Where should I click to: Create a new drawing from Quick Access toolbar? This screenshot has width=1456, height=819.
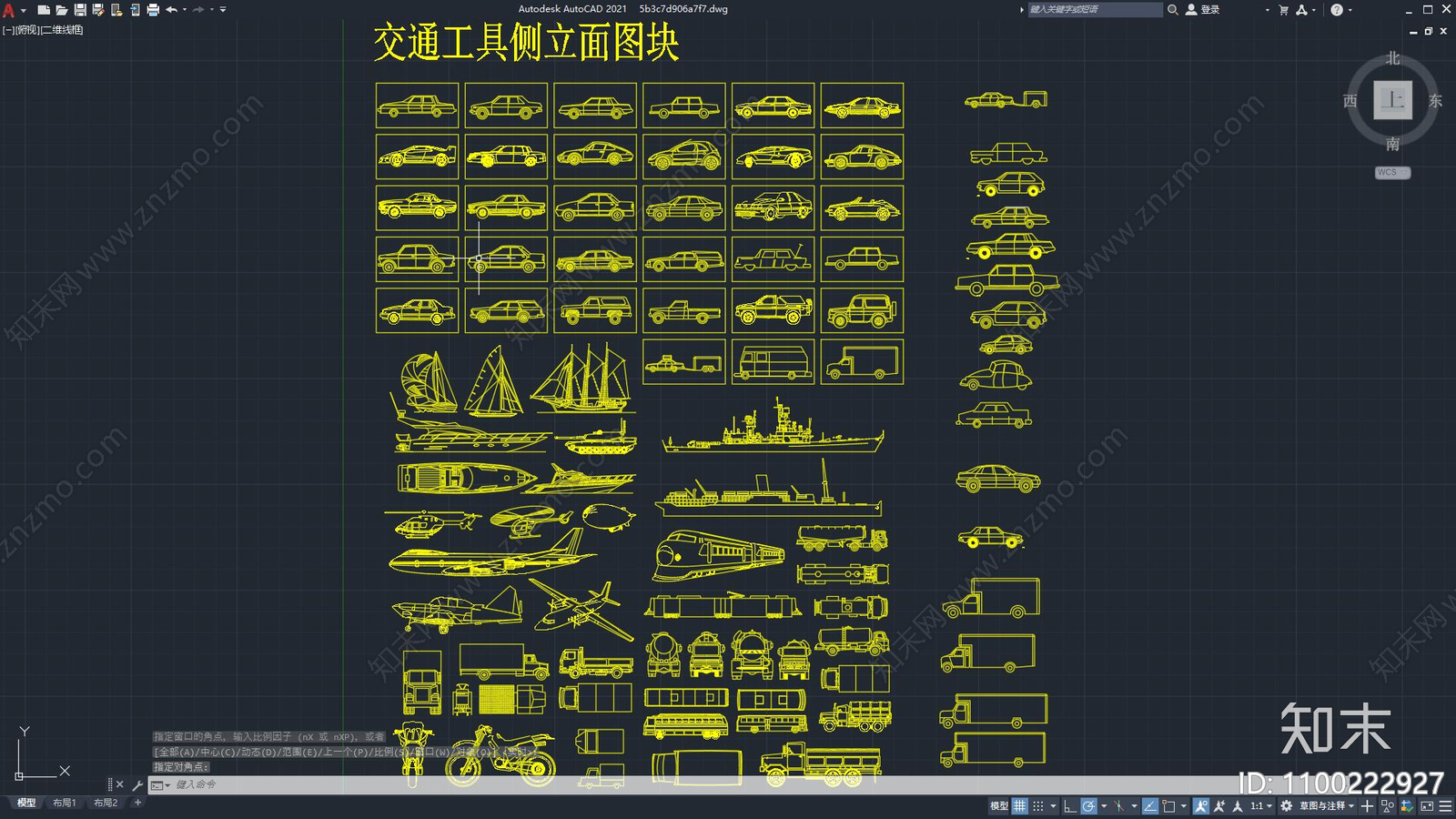43,9
